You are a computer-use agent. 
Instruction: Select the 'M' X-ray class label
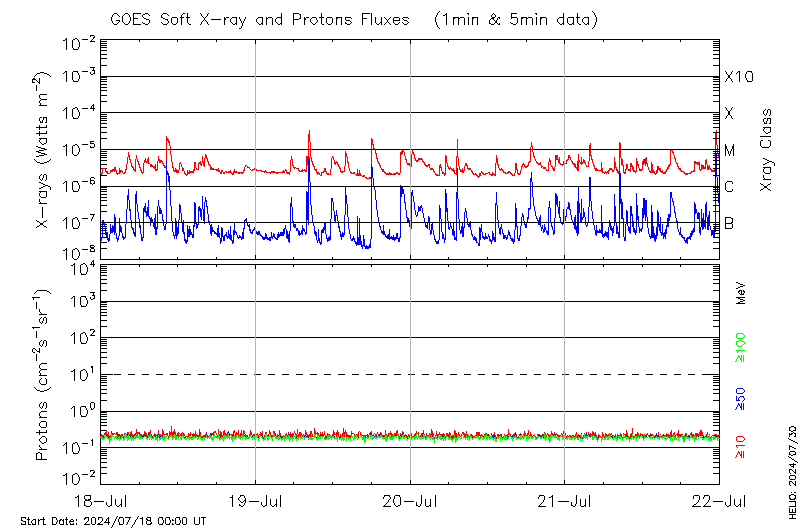click(x=730, y=151)
